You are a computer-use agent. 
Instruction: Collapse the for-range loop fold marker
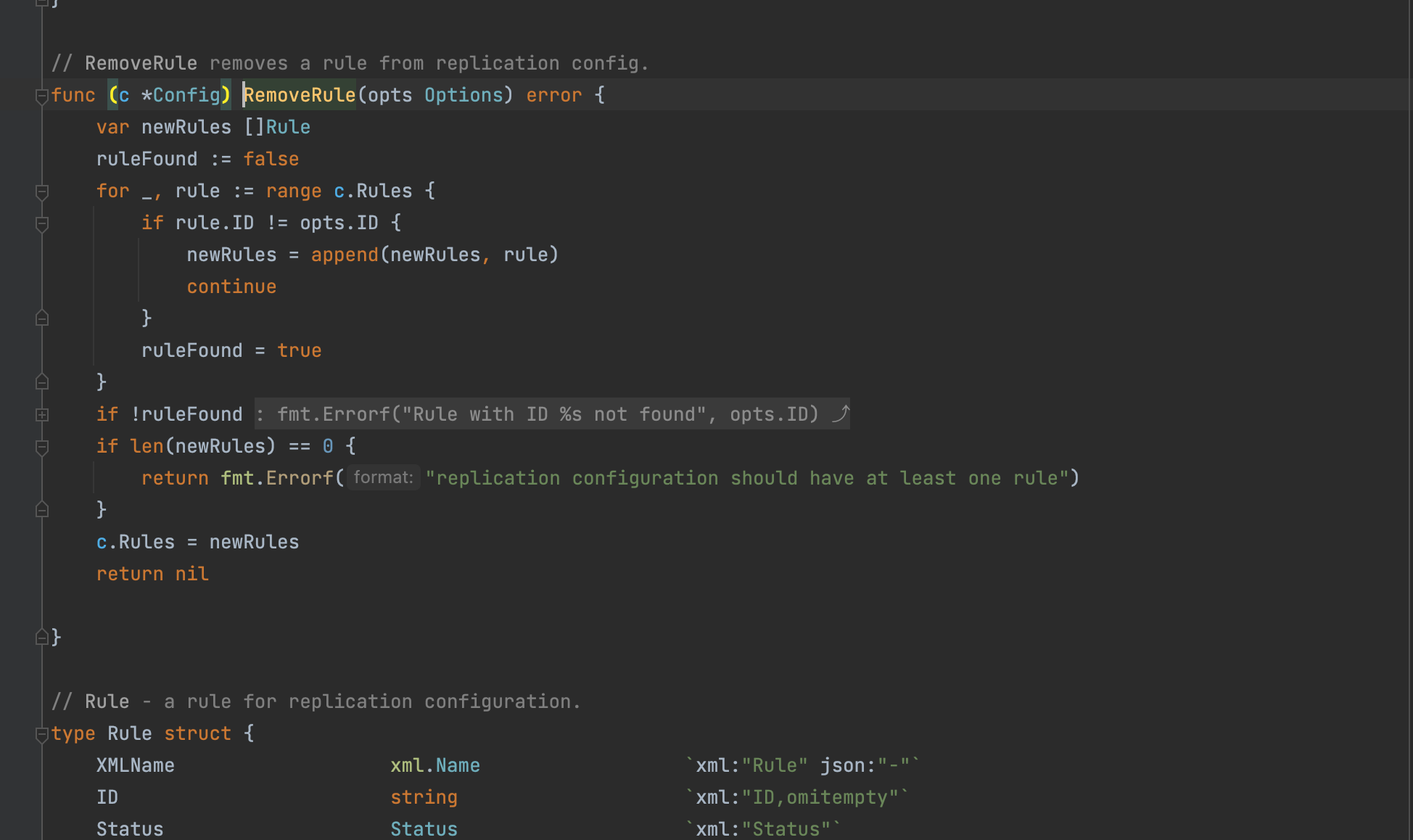[42, 192]
